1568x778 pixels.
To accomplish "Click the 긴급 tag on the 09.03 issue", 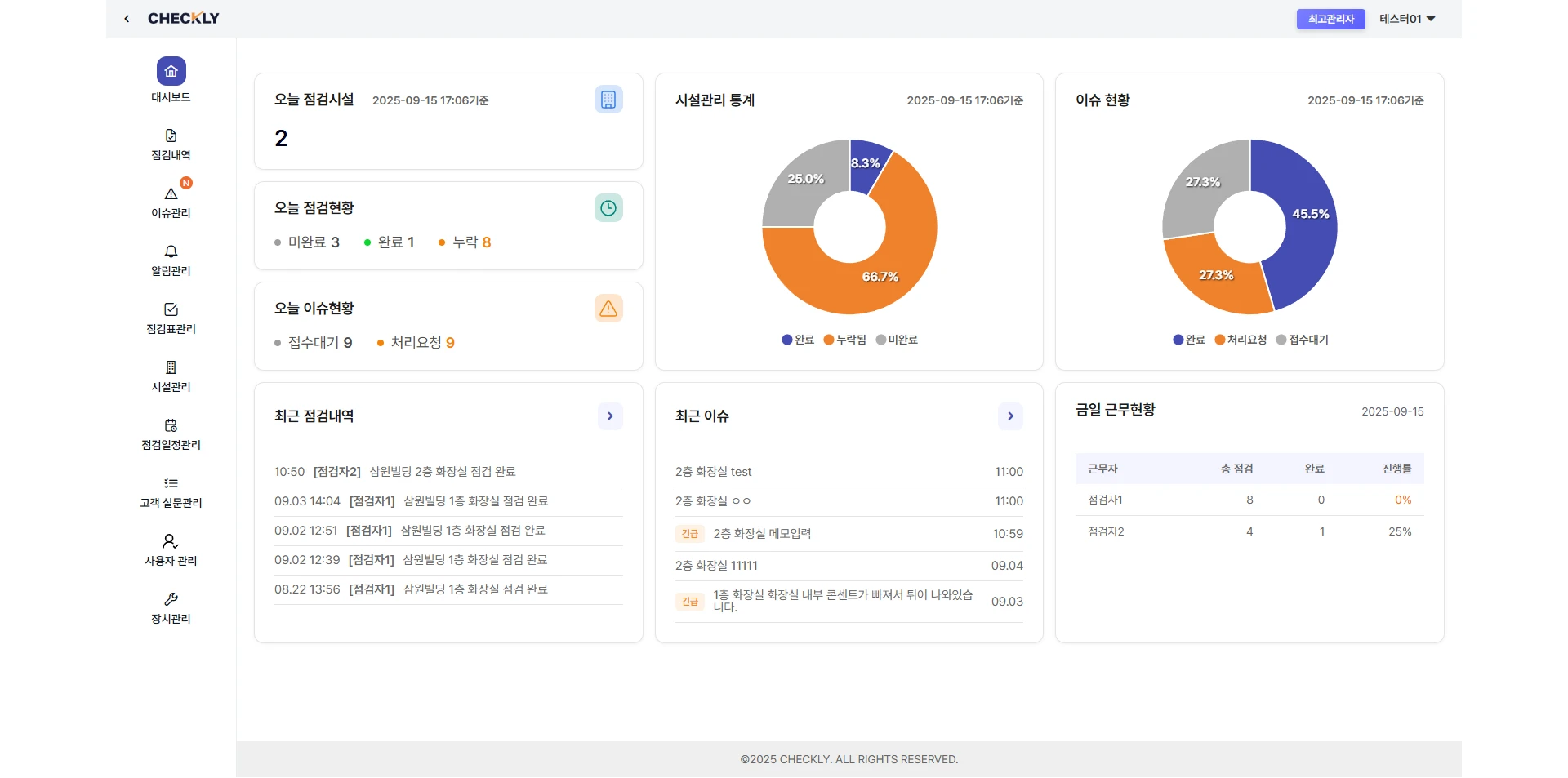I will tap(690, 602).
